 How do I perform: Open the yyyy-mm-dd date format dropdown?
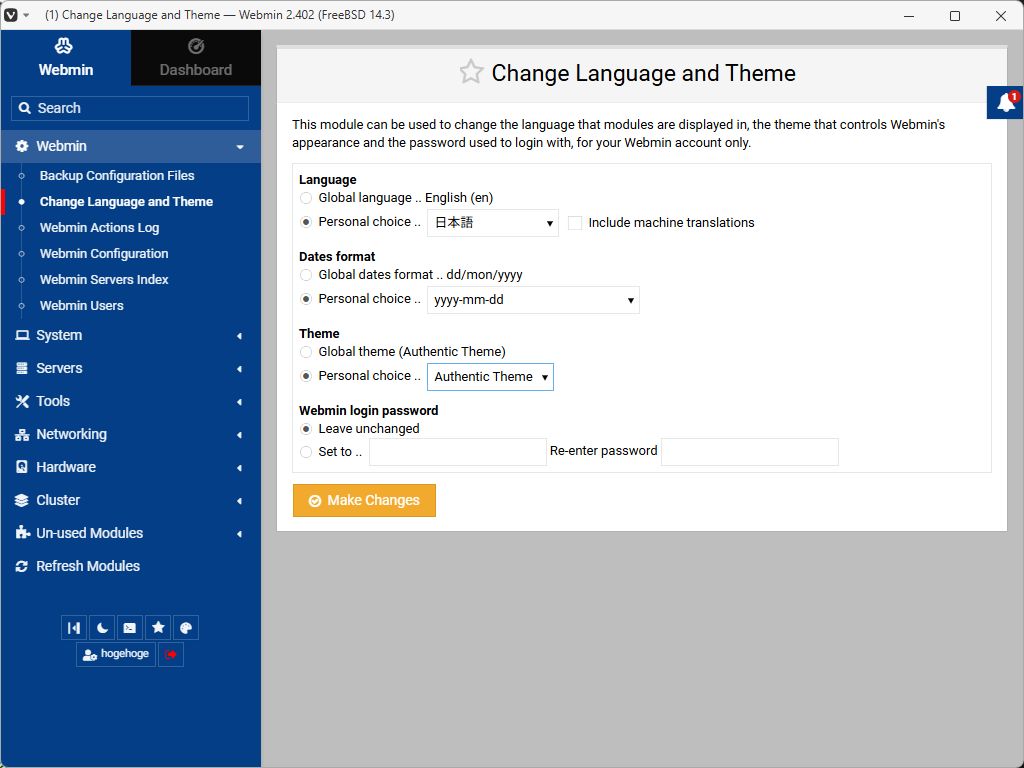[534, 300]
